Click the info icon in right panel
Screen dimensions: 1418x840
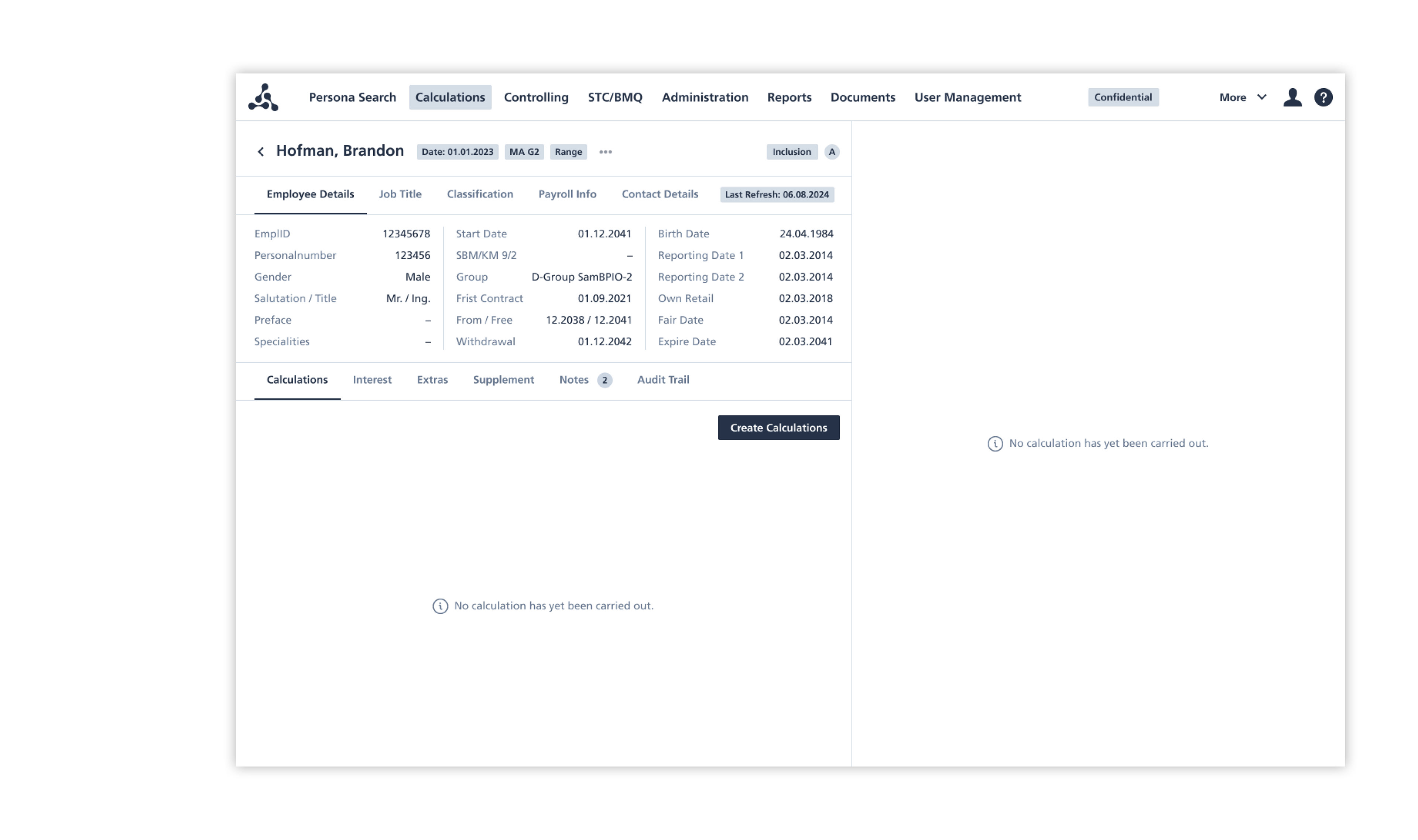pyautogui.click(x=994, y=444)
